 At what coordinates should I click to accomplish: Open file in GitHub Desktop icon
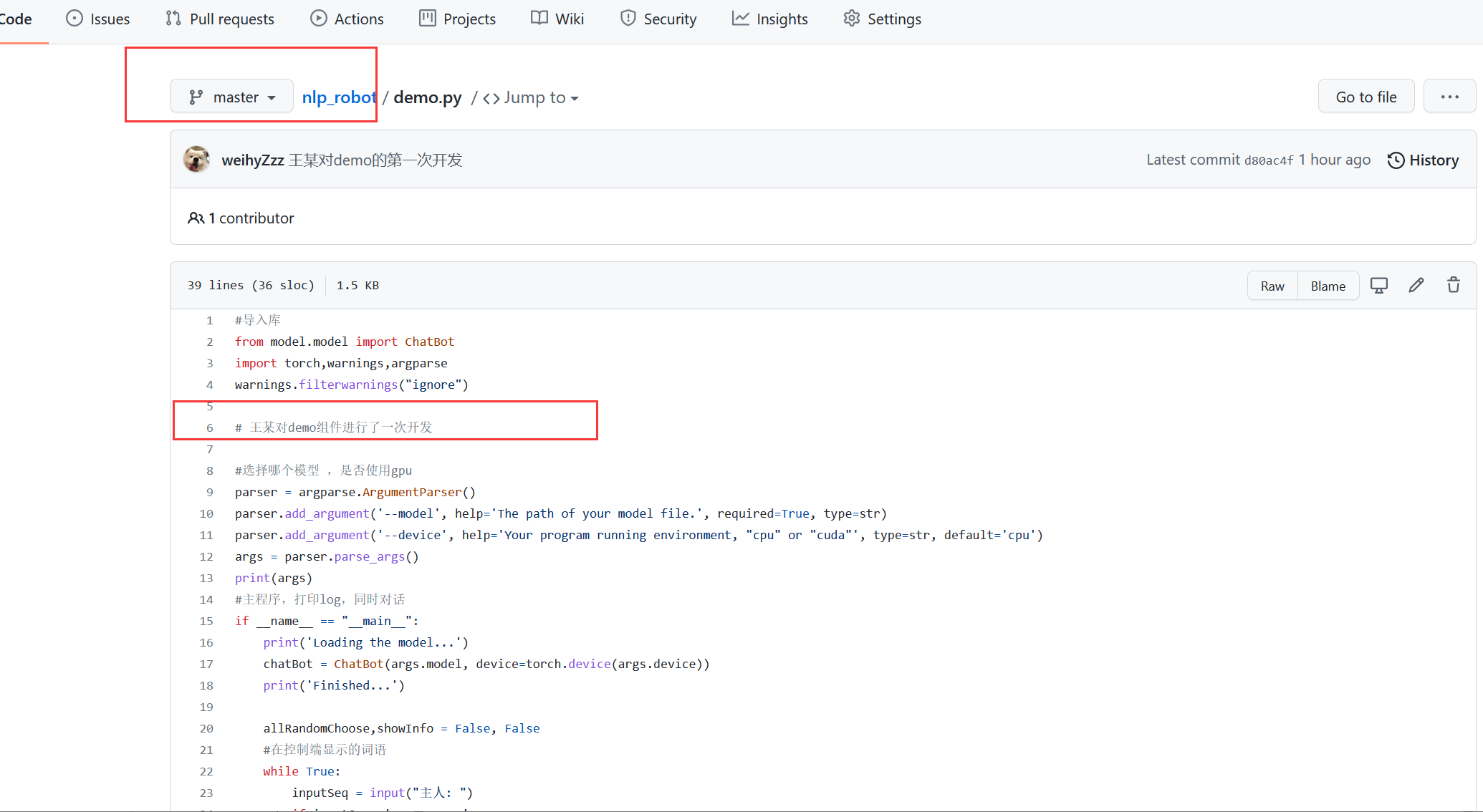point(1378,285)
